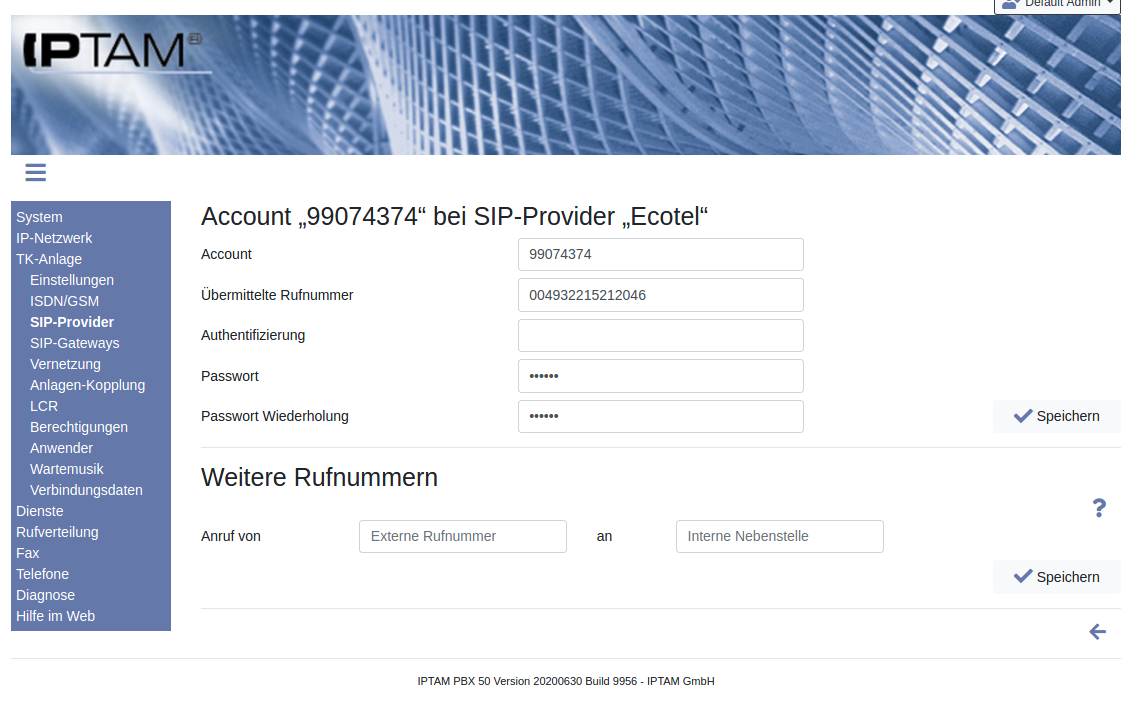The height and width of the screenshot is (709, 1144).
Task: Open System in the sidebar
Action: coord(39,217)
